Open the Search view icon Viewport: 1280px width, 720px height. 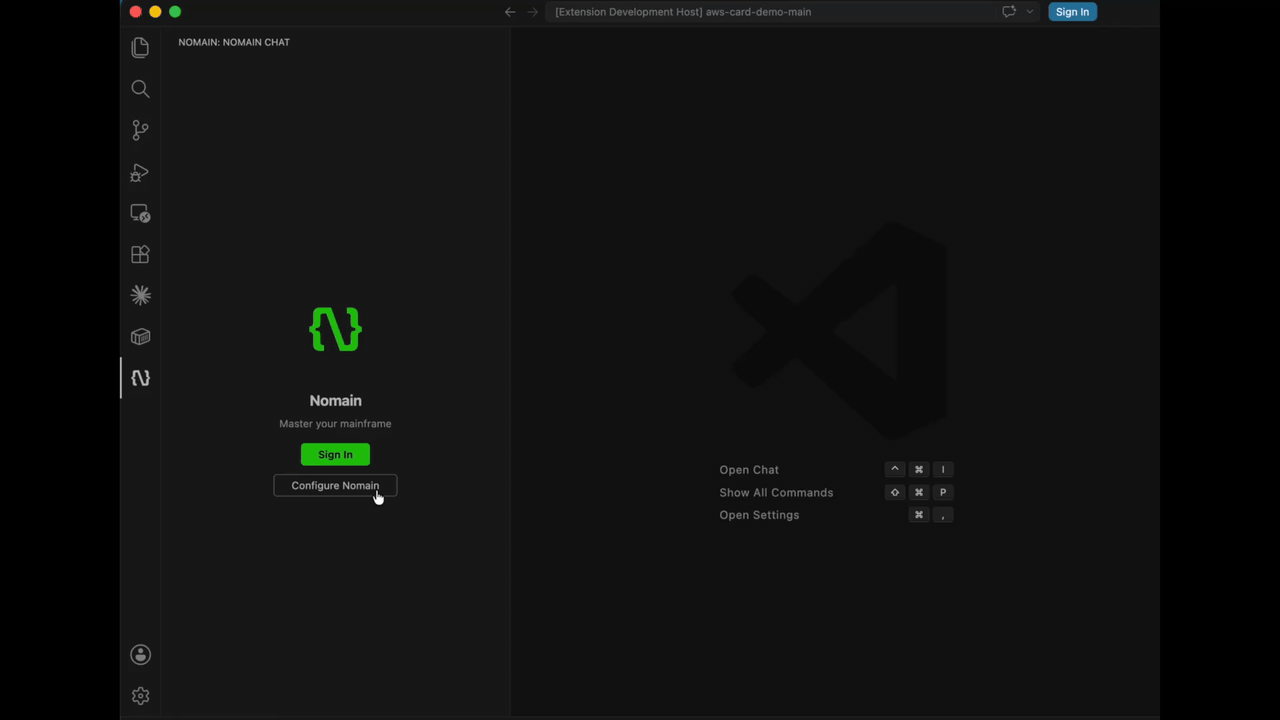tap(140, 89)
